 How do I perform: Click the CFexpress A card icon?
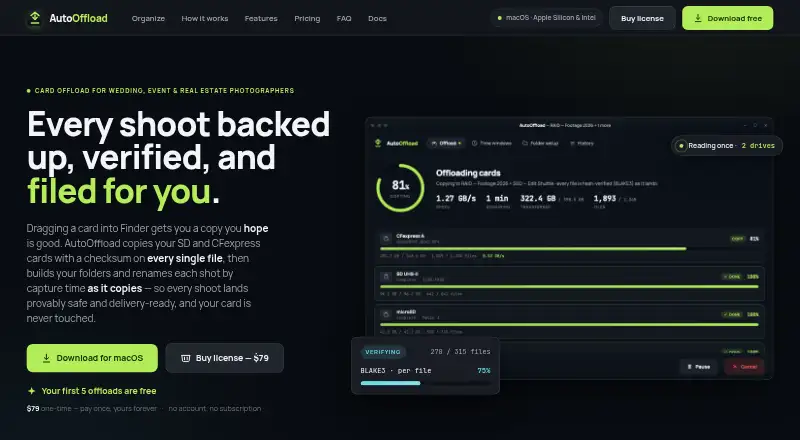click(x=386, y=239)
